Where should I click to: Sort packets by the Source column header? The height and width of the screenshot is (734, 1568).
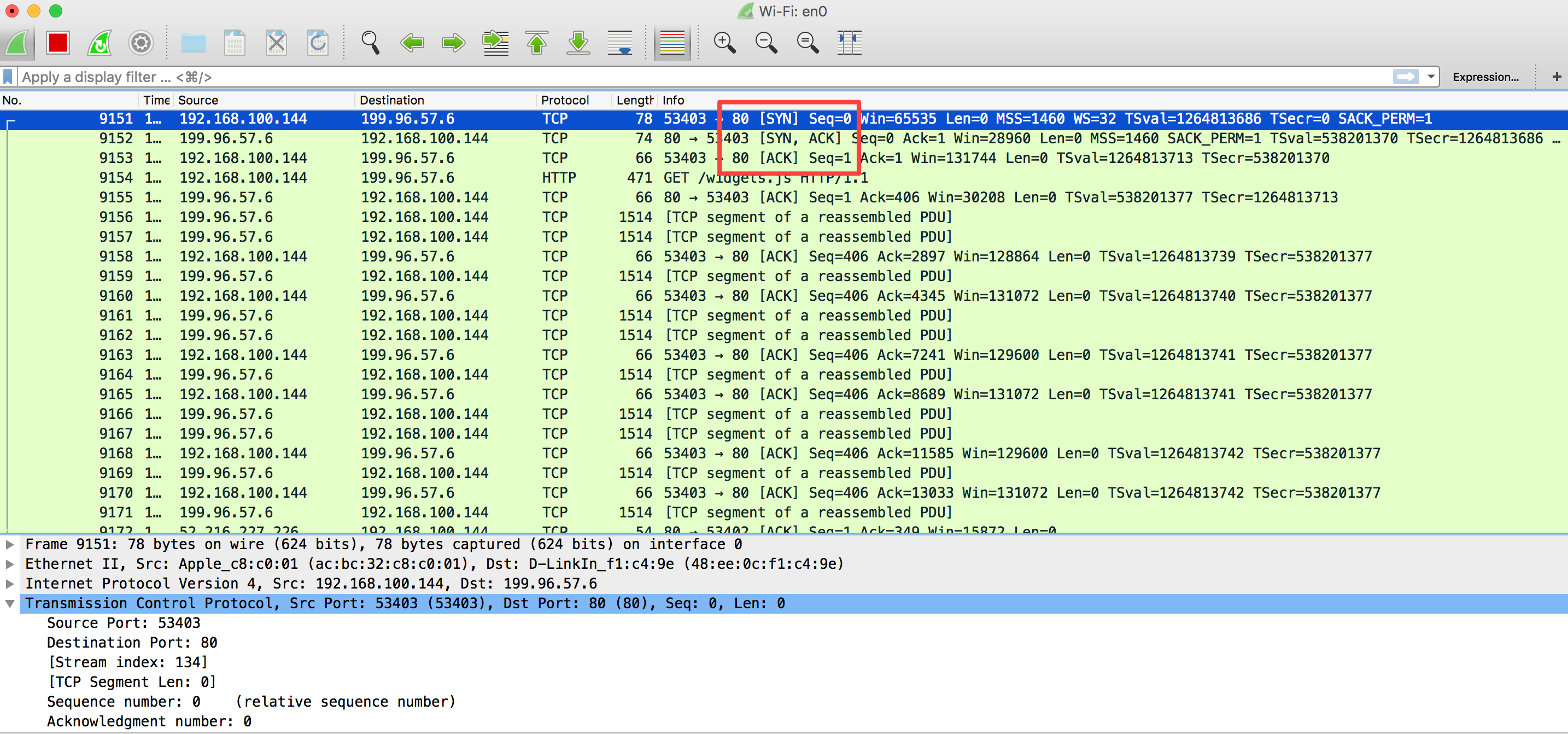click(198, 100)
